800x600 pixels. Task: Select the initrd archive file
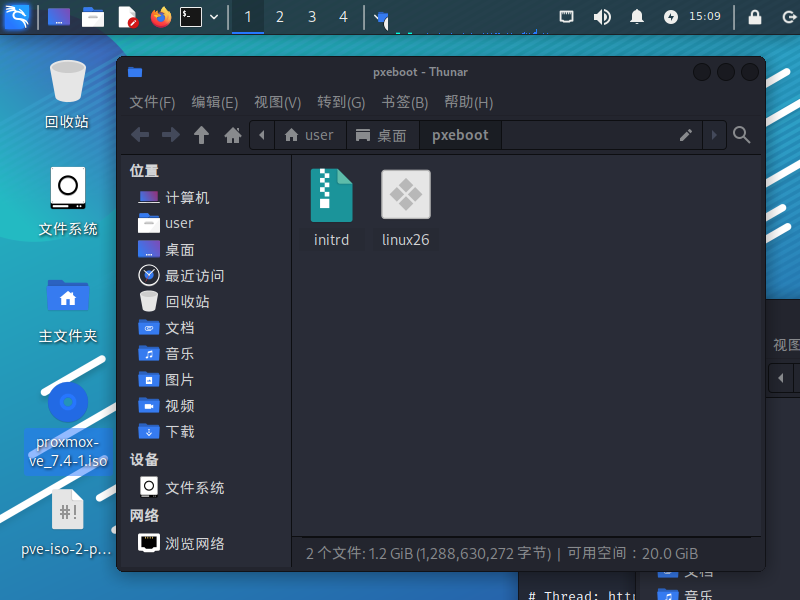[x=331, y=207]
